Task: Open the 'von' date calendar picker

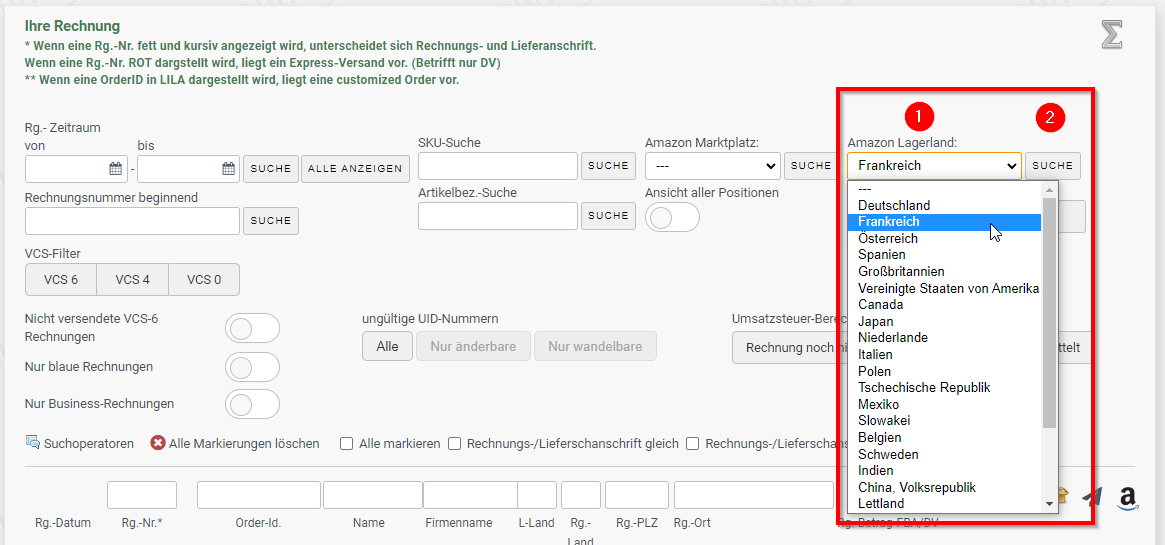Action: click(x=115, y=169)
